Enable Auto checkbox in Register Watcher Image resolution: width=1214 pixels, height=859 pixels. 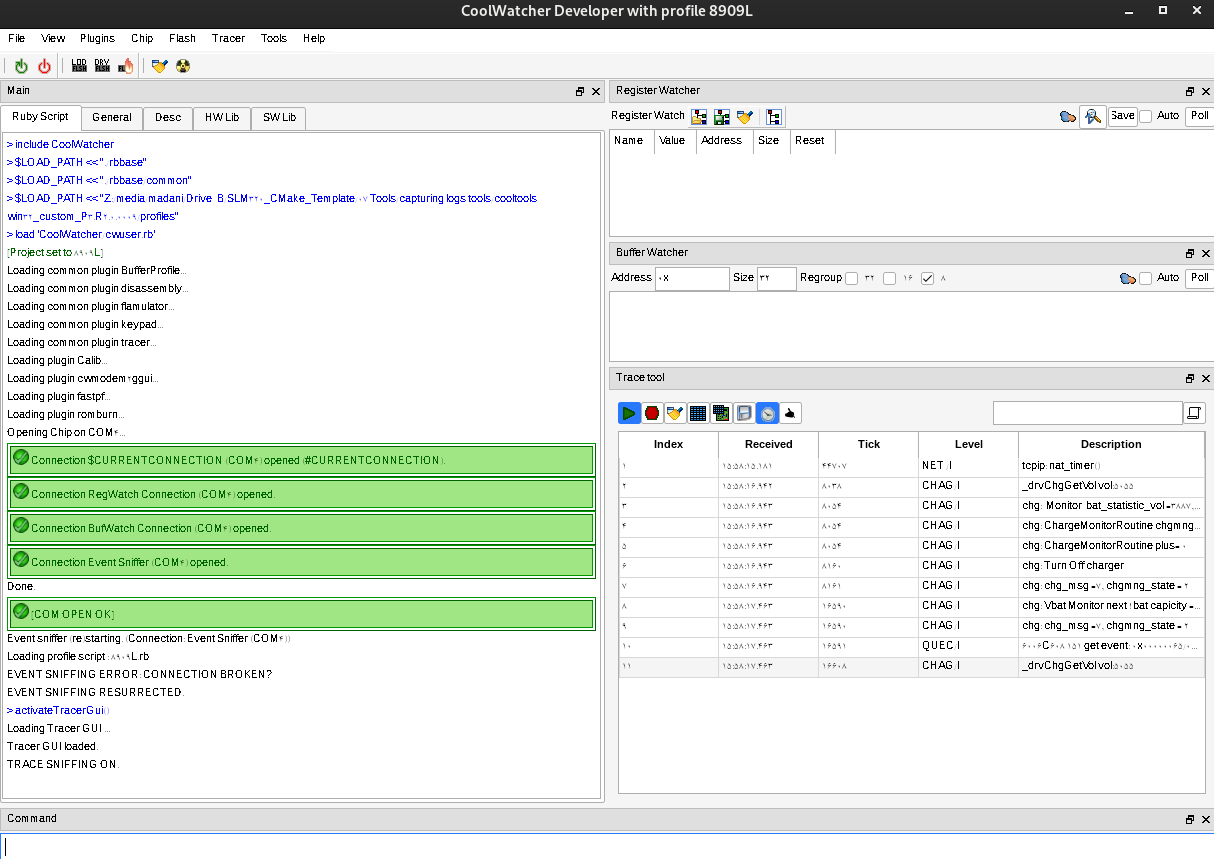pos(1146,116)
